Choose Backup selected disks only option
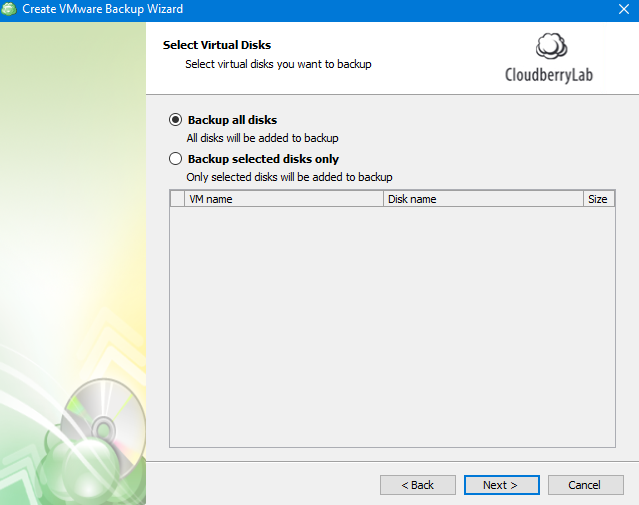This screenshot has height=505, width=639. pos(175,159)
